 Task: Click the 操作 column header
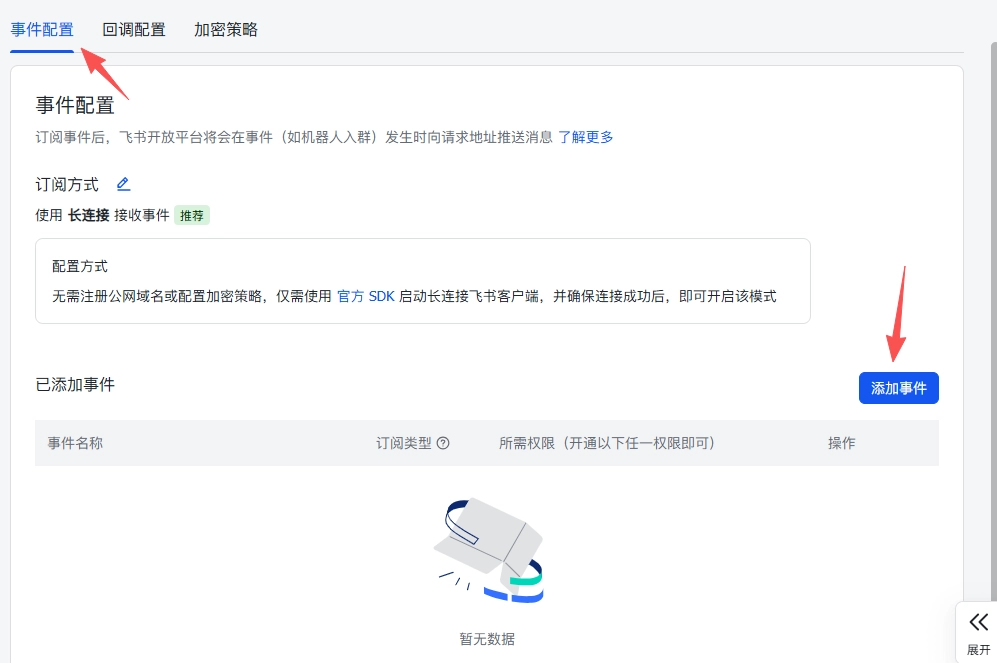[x=840, y=443]
